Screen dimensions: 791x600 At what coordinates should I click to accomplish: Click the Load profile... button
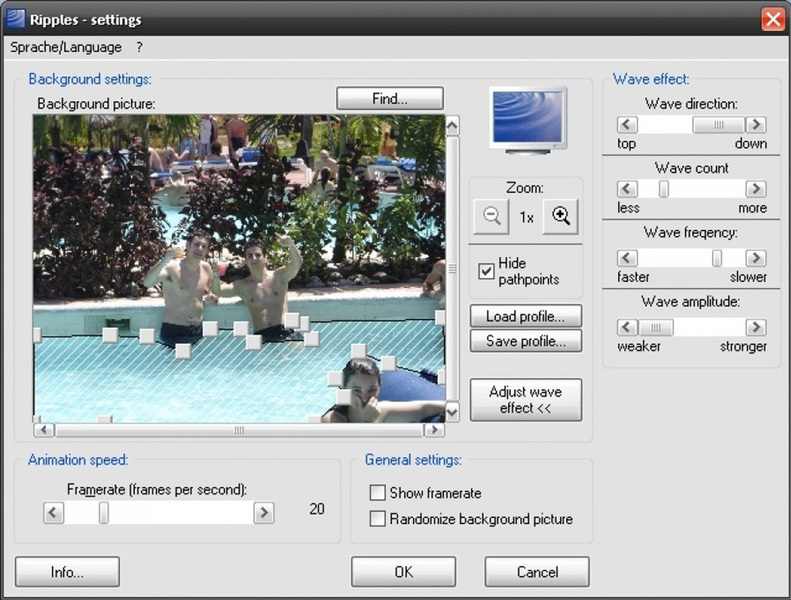click(x=526, y=316)
